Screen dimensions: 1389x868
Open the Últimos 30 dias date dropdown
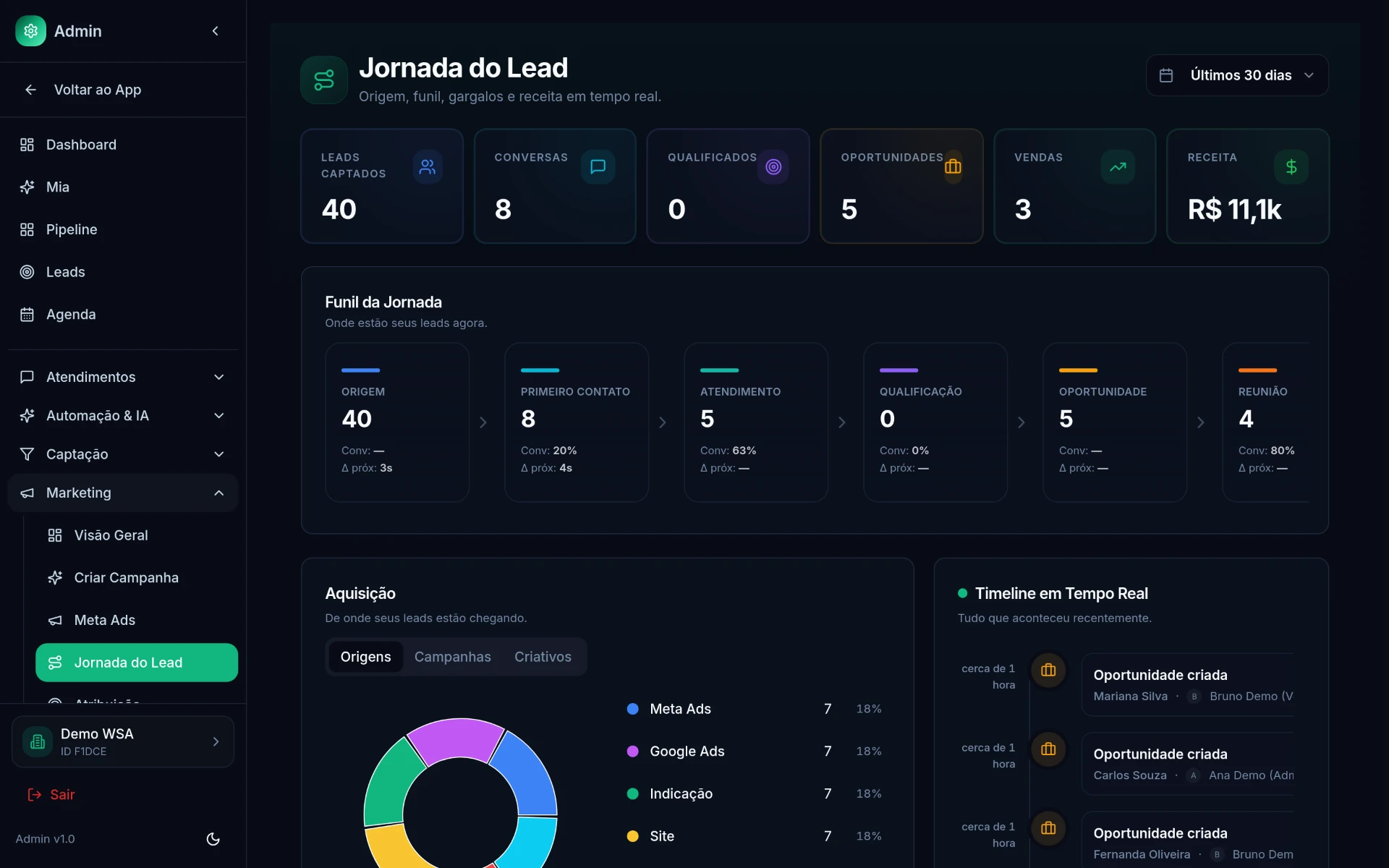coord(1237,75)
